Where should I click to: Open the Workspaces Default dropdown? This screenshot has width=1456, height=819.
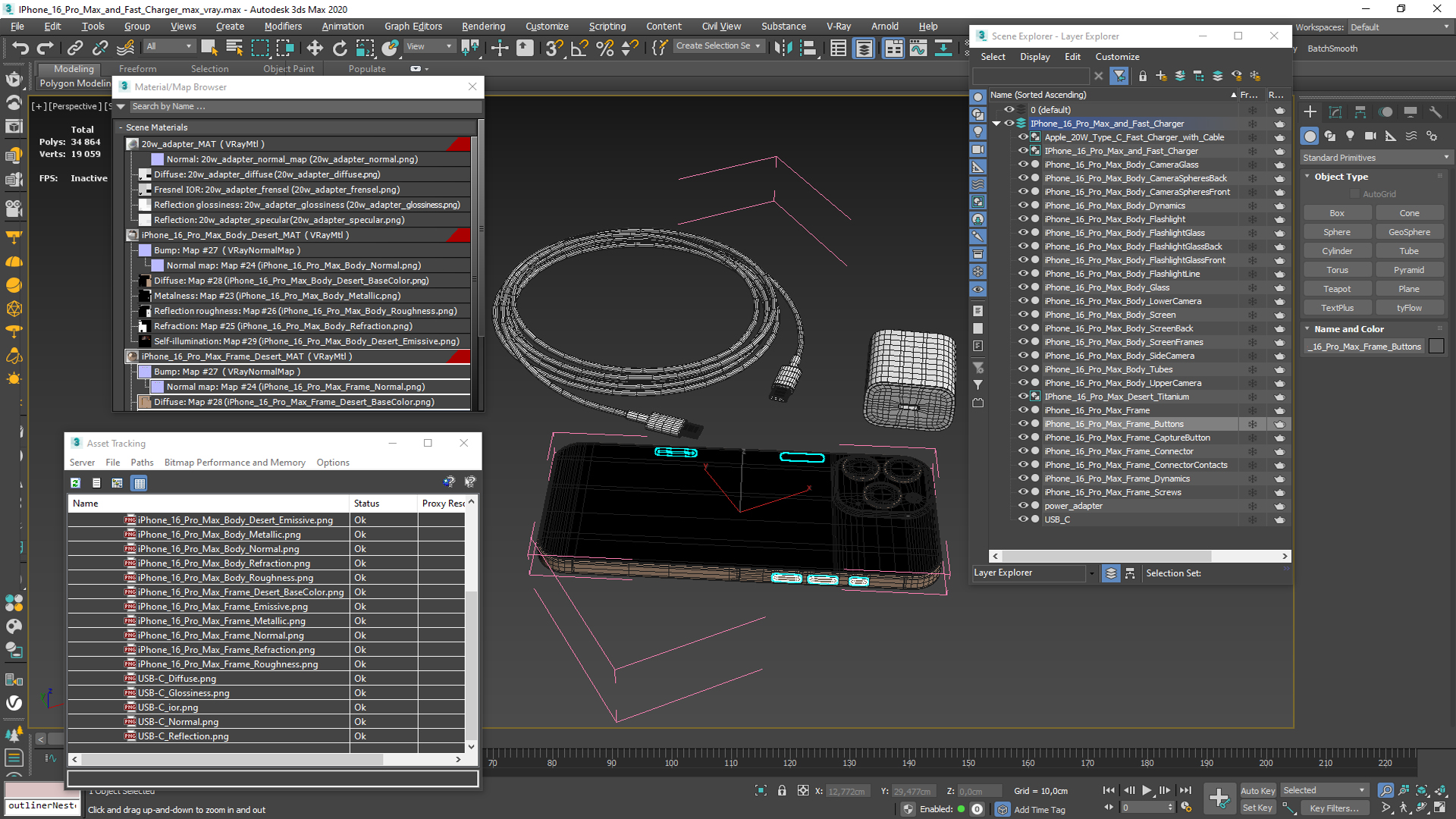coord(1400,27)
